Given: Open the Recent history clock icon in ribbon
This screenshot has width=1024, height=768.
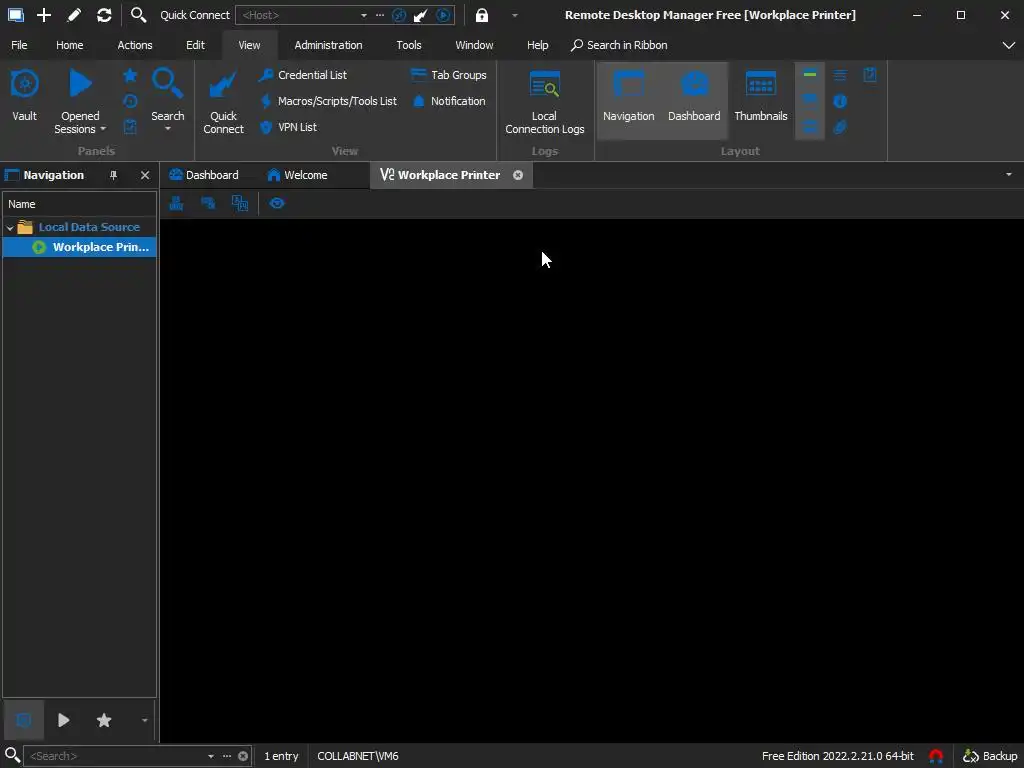Looking at the screenshot, I should [130, 101].
